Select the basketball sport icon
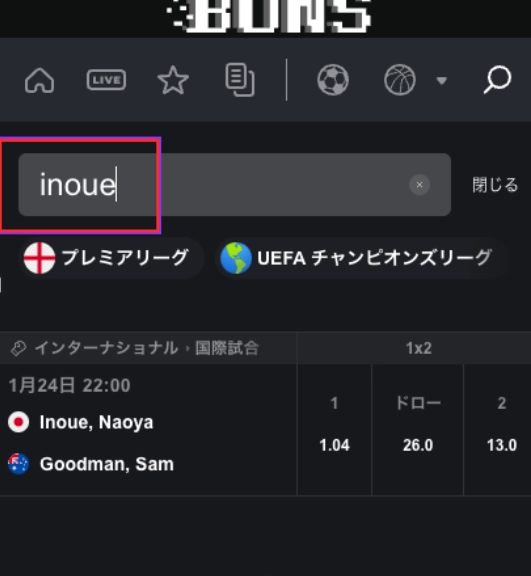 coord(400,80)
